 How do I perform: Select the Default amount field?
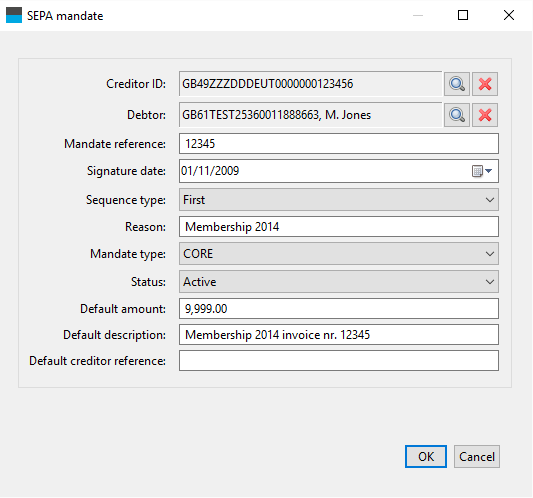tap(339, 309)
